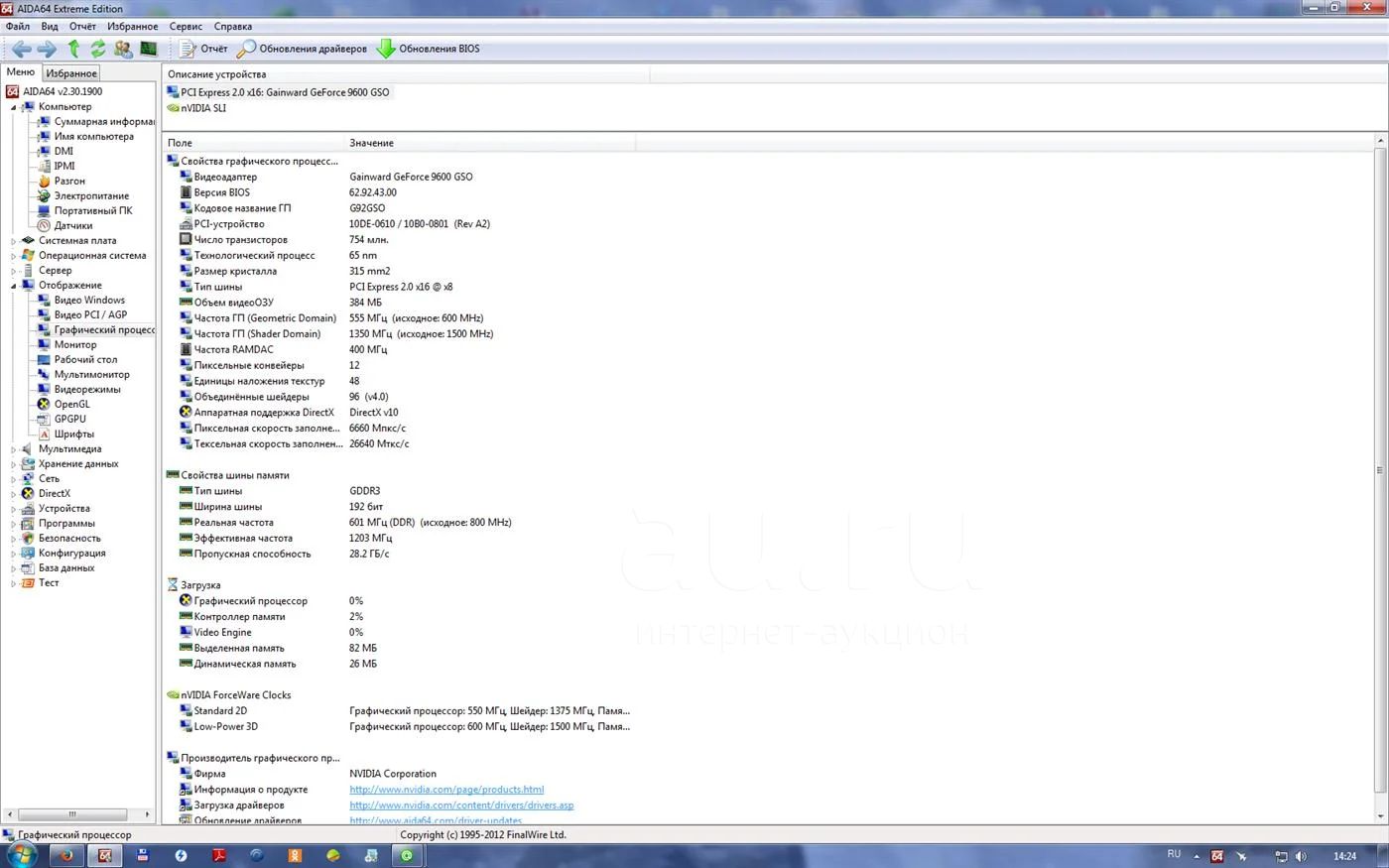Screen dimensions: 1389x868
Task: Launch Обновления BIOS updates
Action: click(x=429, y=49)
